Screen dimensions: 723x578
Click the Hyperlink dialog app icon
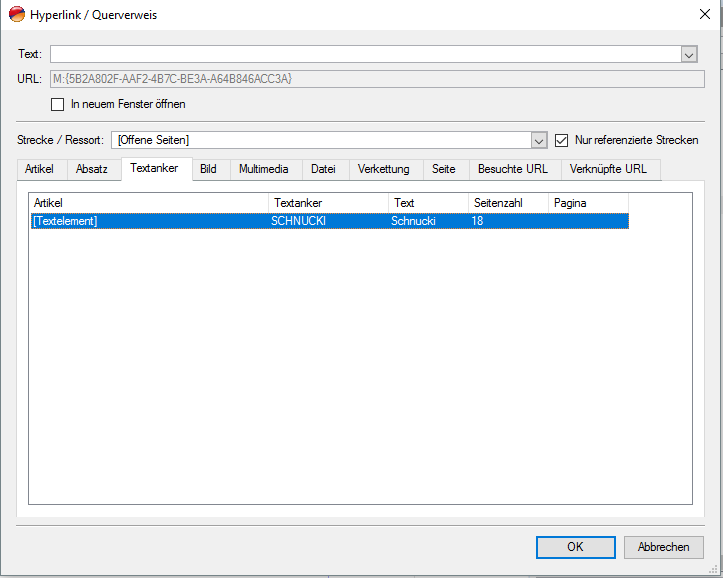pos(17,15)
